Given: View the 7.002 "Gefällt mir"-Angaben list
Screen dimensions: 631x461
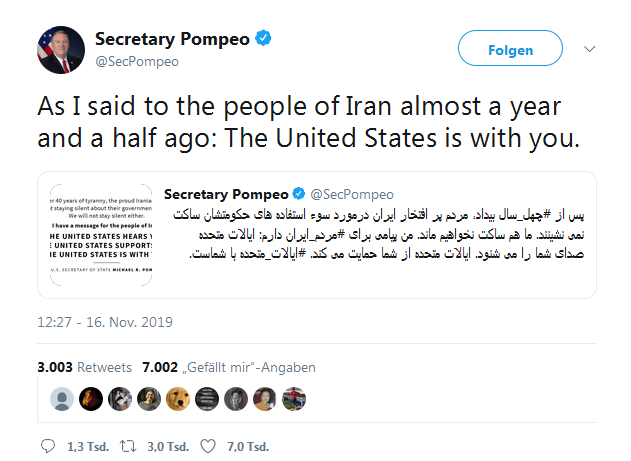Looking at the screenshot, I should pyautogui.click(x=229, y=368).
